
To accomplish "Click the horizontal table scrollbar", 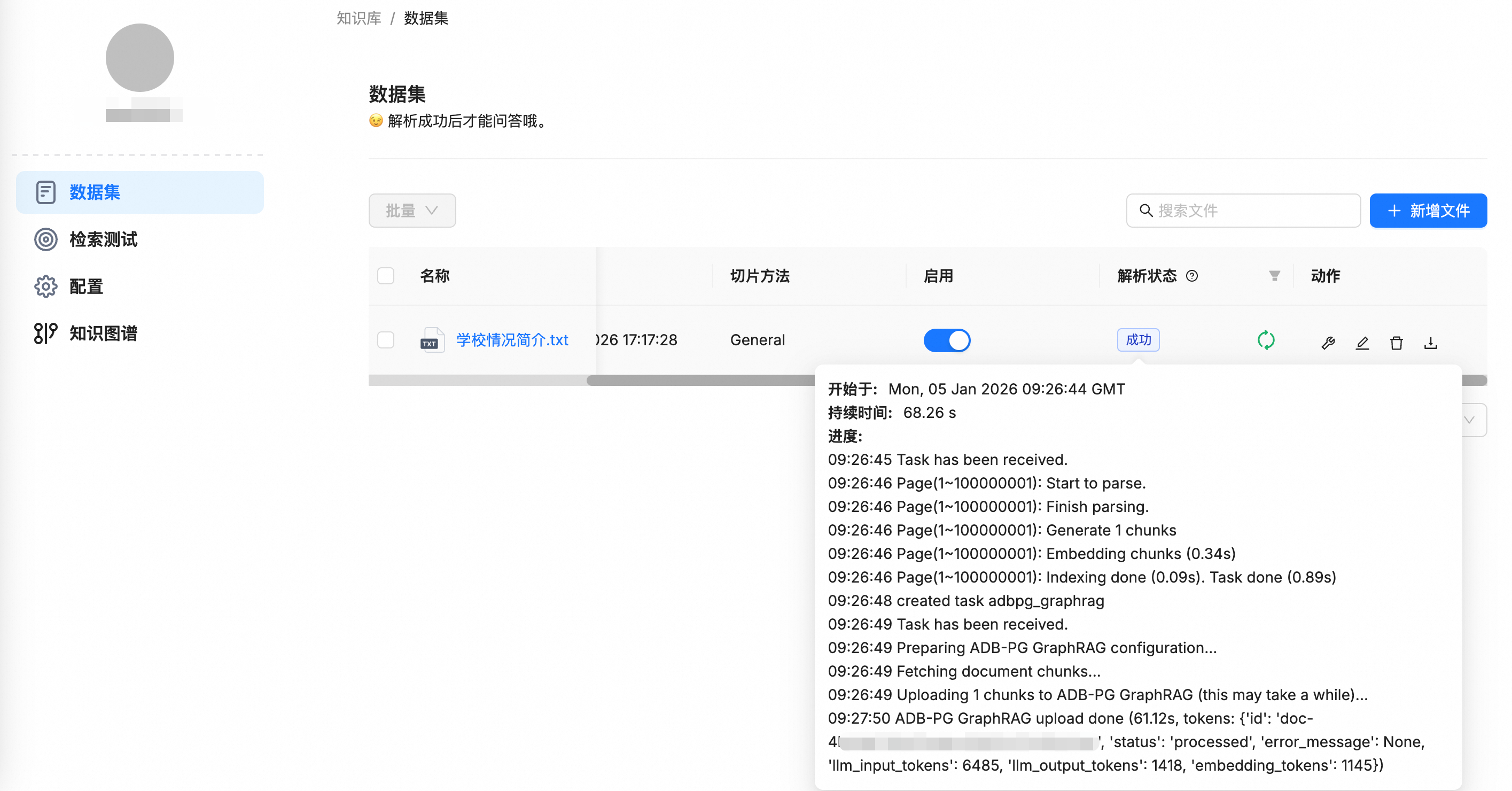I will click(x=698, y=381).
